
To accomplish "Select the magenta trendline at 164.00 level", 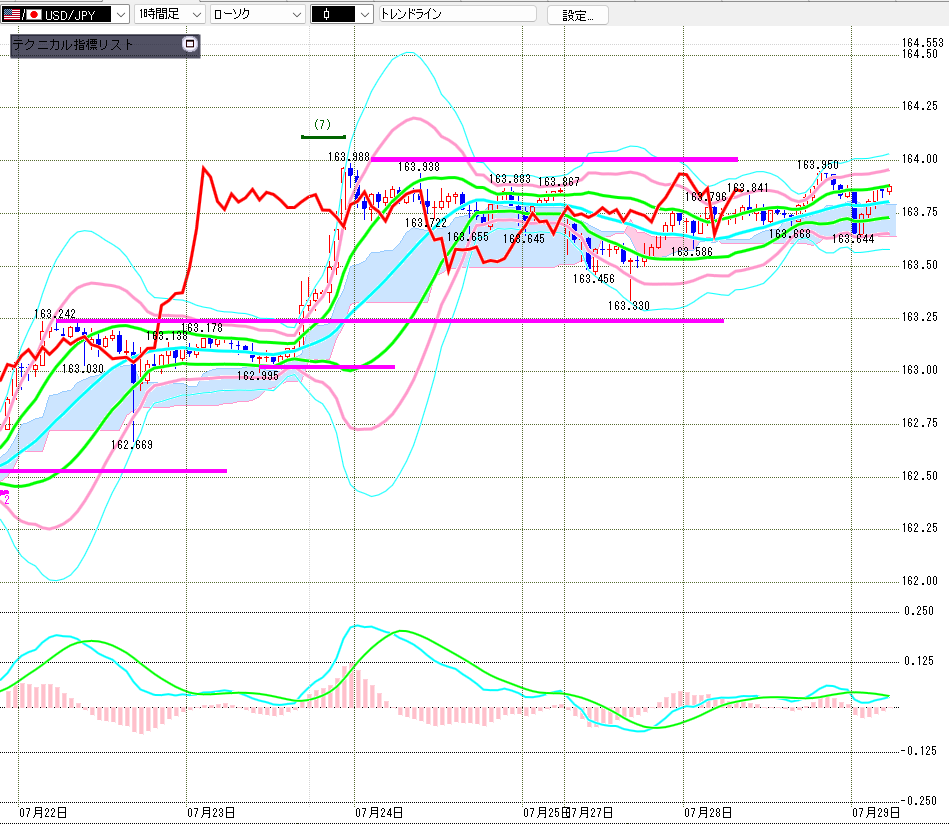I will click(x=554, y=159).
